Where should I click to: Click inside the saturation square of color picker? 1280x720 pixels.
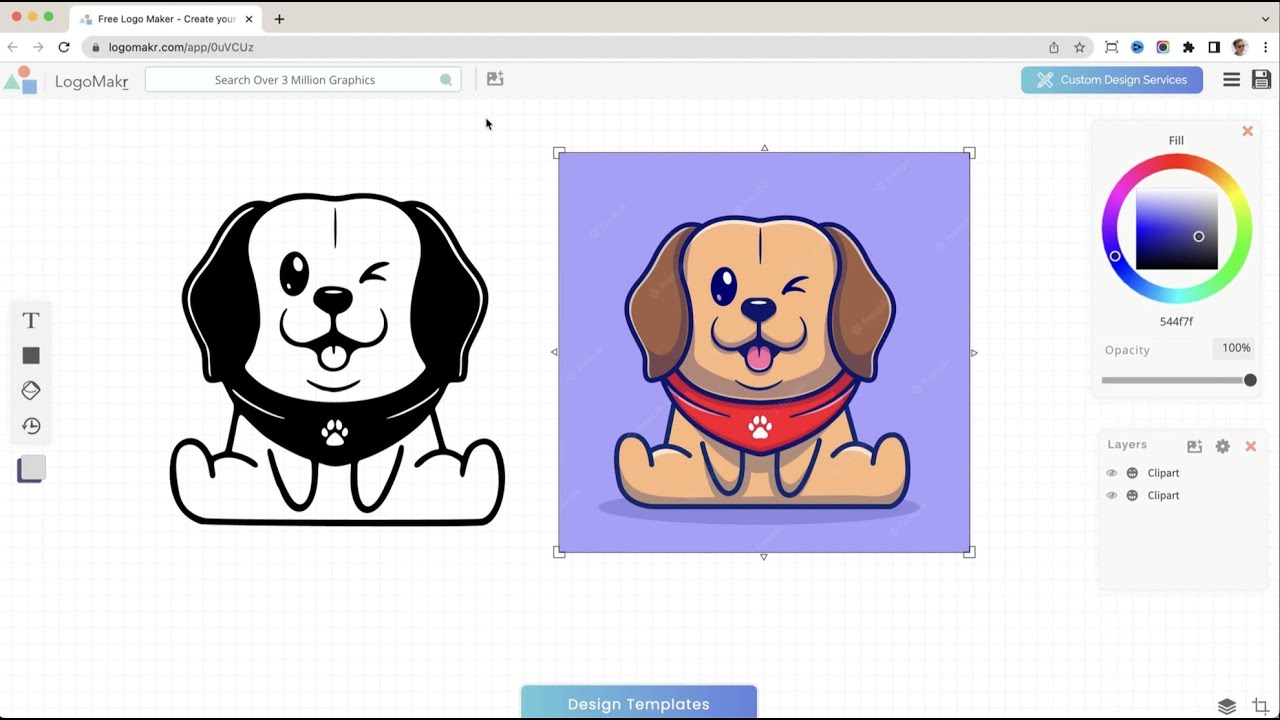(1177, 229)
